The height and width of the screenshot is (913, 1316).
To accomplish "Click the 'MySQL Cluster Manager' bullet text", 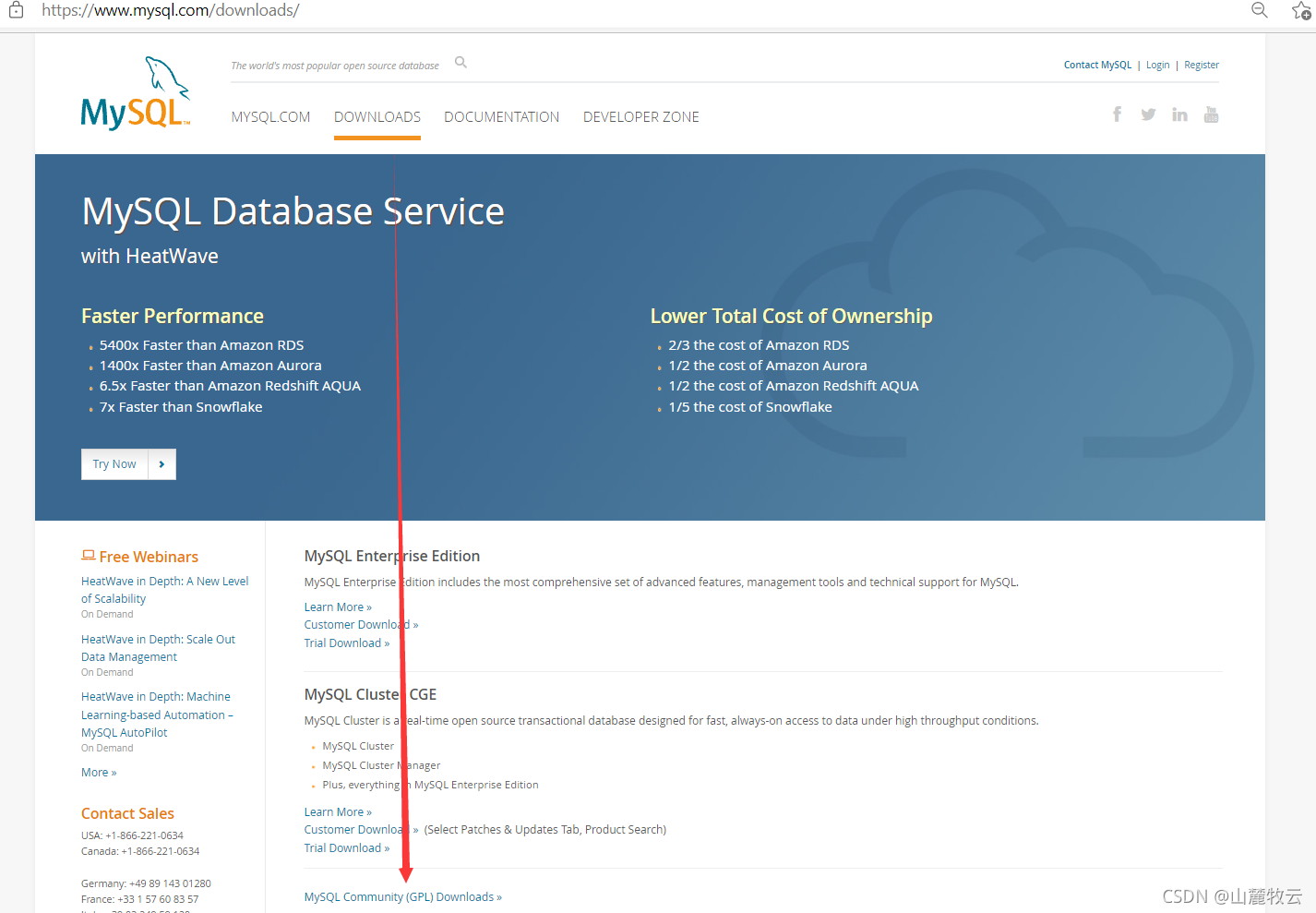I will [x=381, y=765].
